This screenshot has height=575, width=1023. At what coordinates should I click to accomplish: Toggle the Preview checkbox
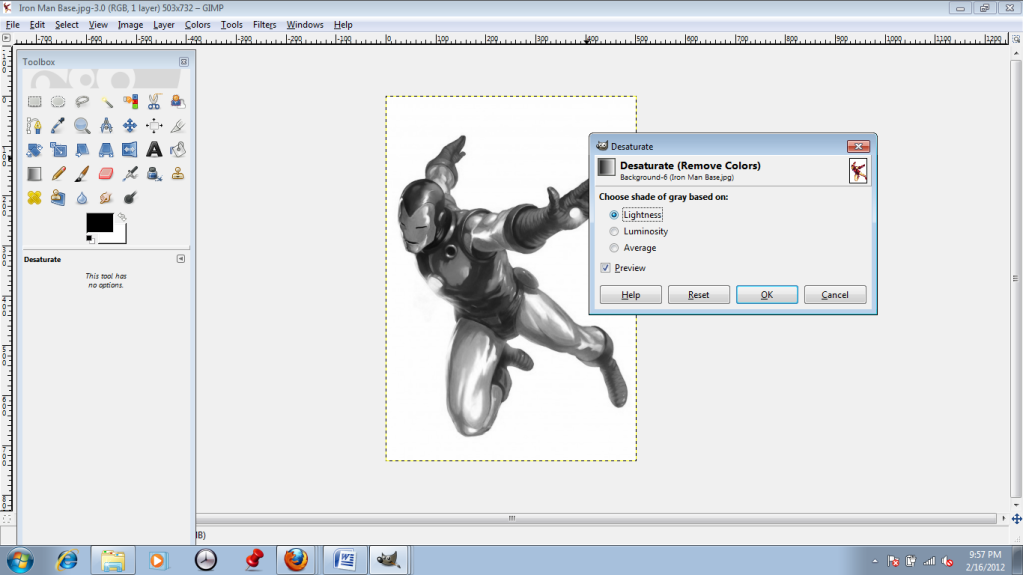[605, 268]
